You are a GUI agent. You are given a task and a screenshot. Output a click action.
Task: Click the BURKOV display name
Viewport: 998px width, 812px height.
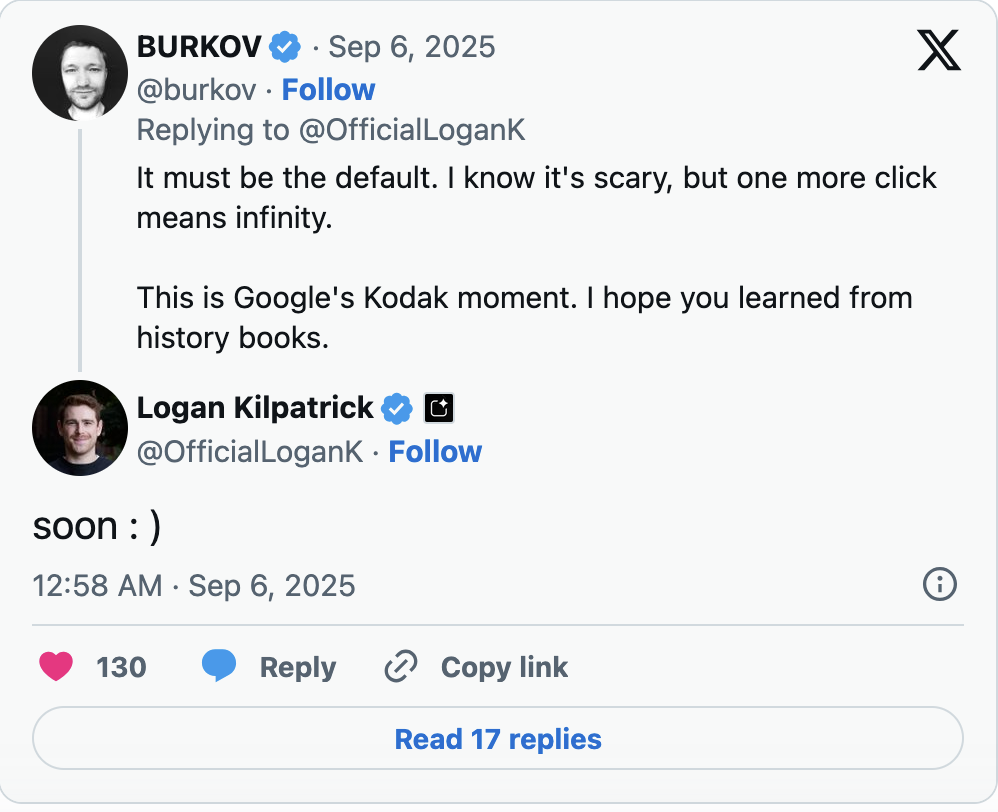199,47
